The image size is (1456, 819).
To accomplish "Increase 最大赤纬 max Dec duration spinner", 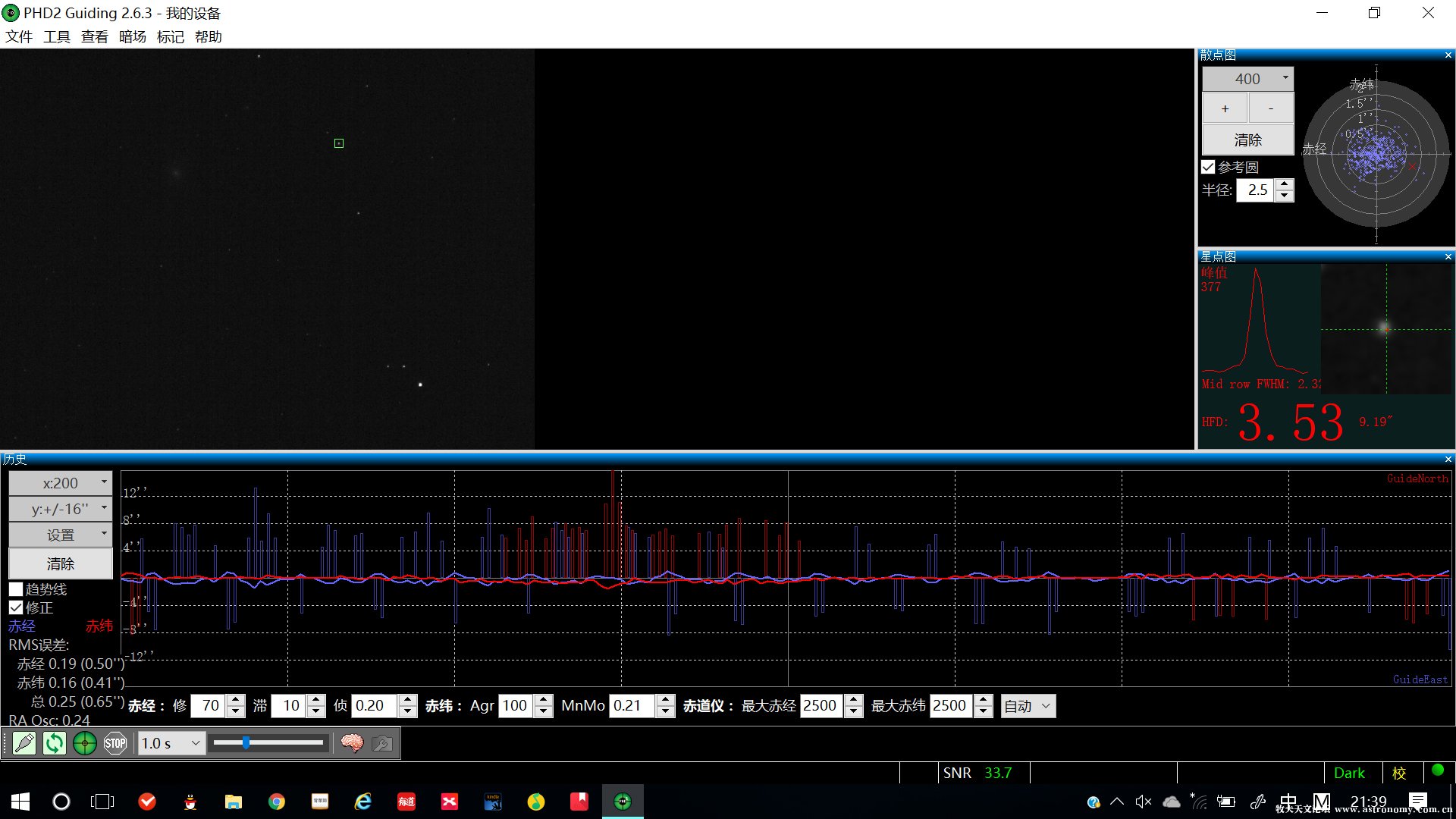I will point(984,701).
